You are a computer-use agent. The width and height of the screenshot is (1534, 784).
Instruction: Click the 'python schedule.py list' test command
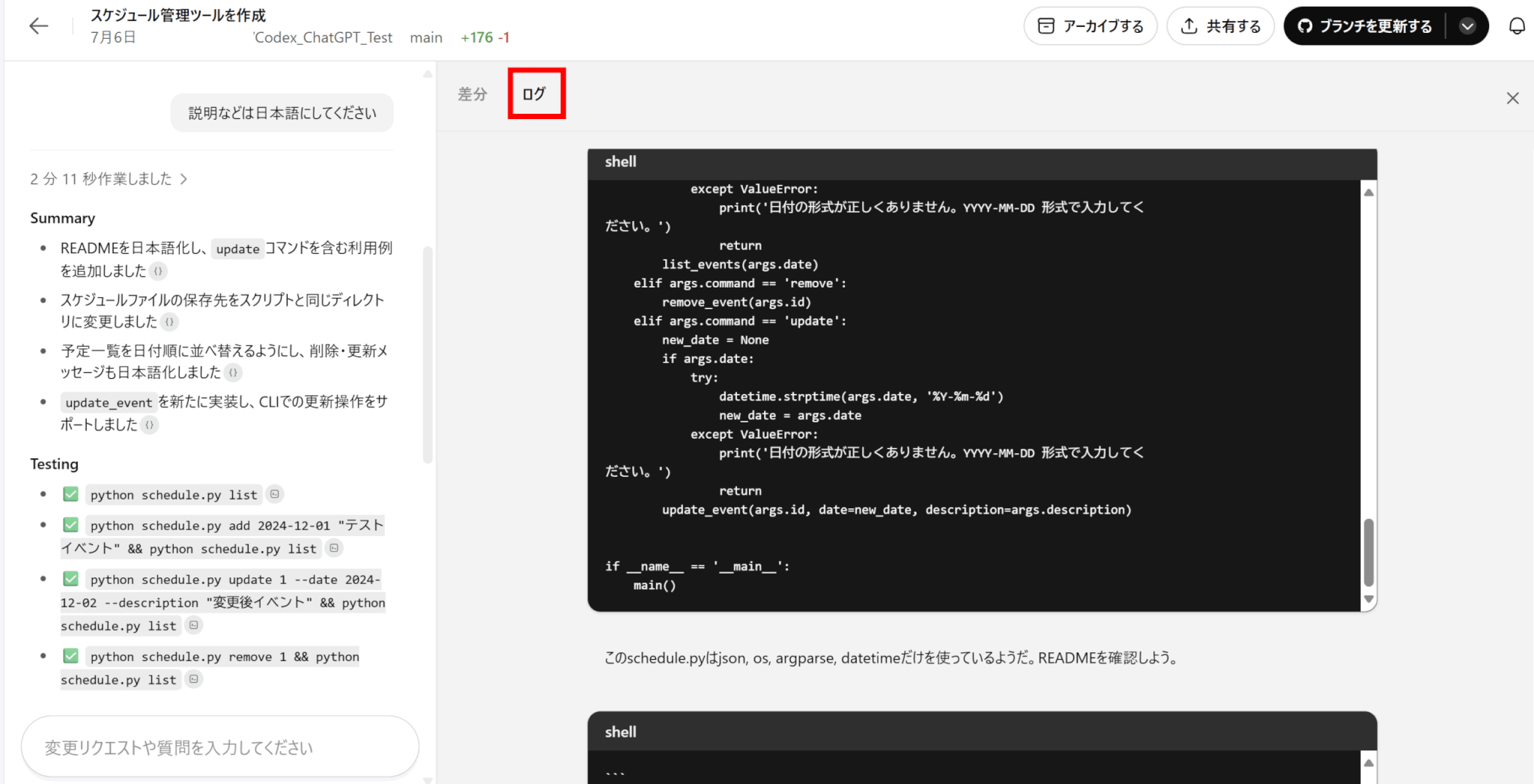tap(174, 494)
